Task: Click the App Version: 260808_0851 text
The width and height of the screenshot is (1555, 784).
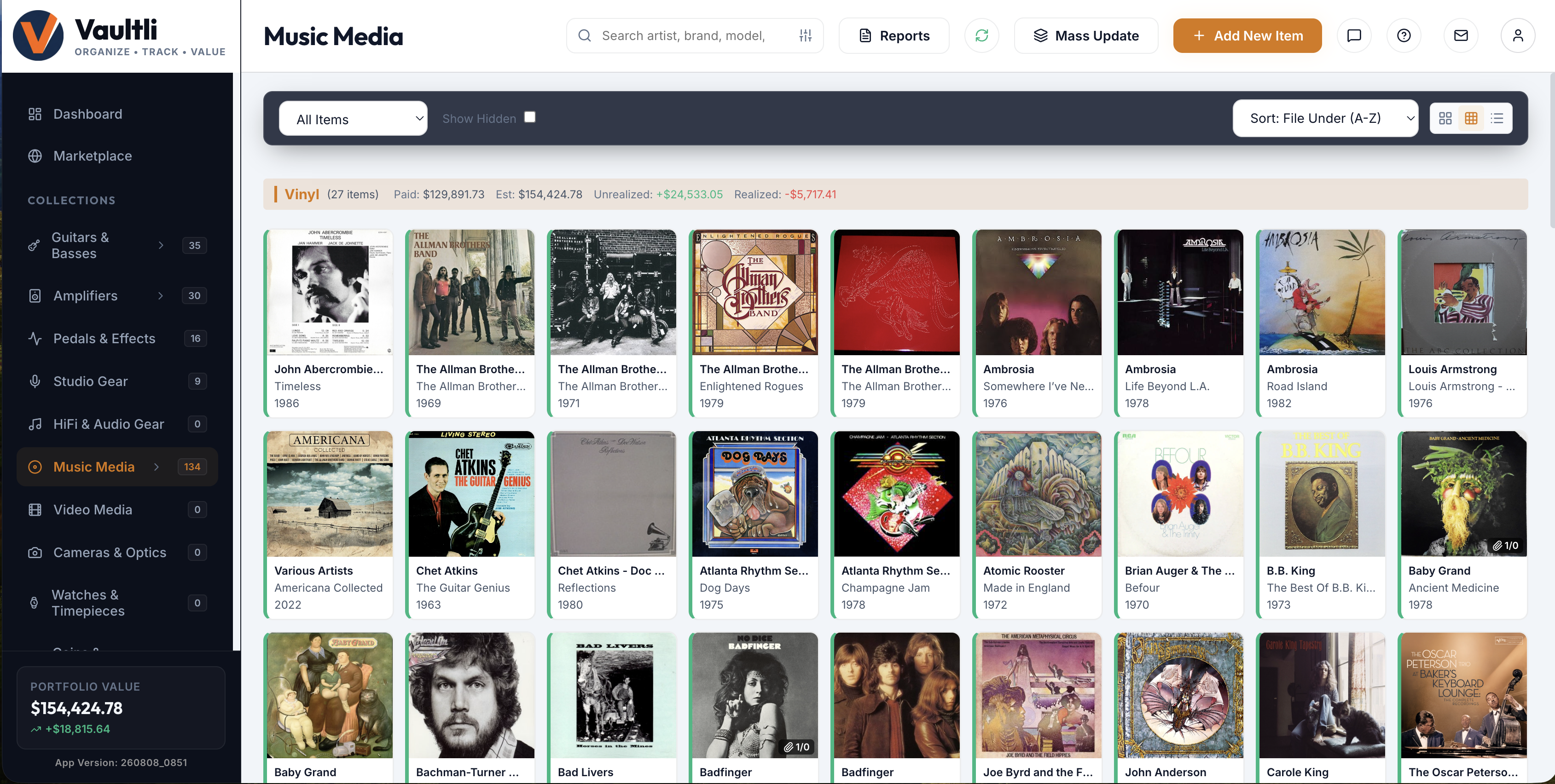Action: coord(121,763)
